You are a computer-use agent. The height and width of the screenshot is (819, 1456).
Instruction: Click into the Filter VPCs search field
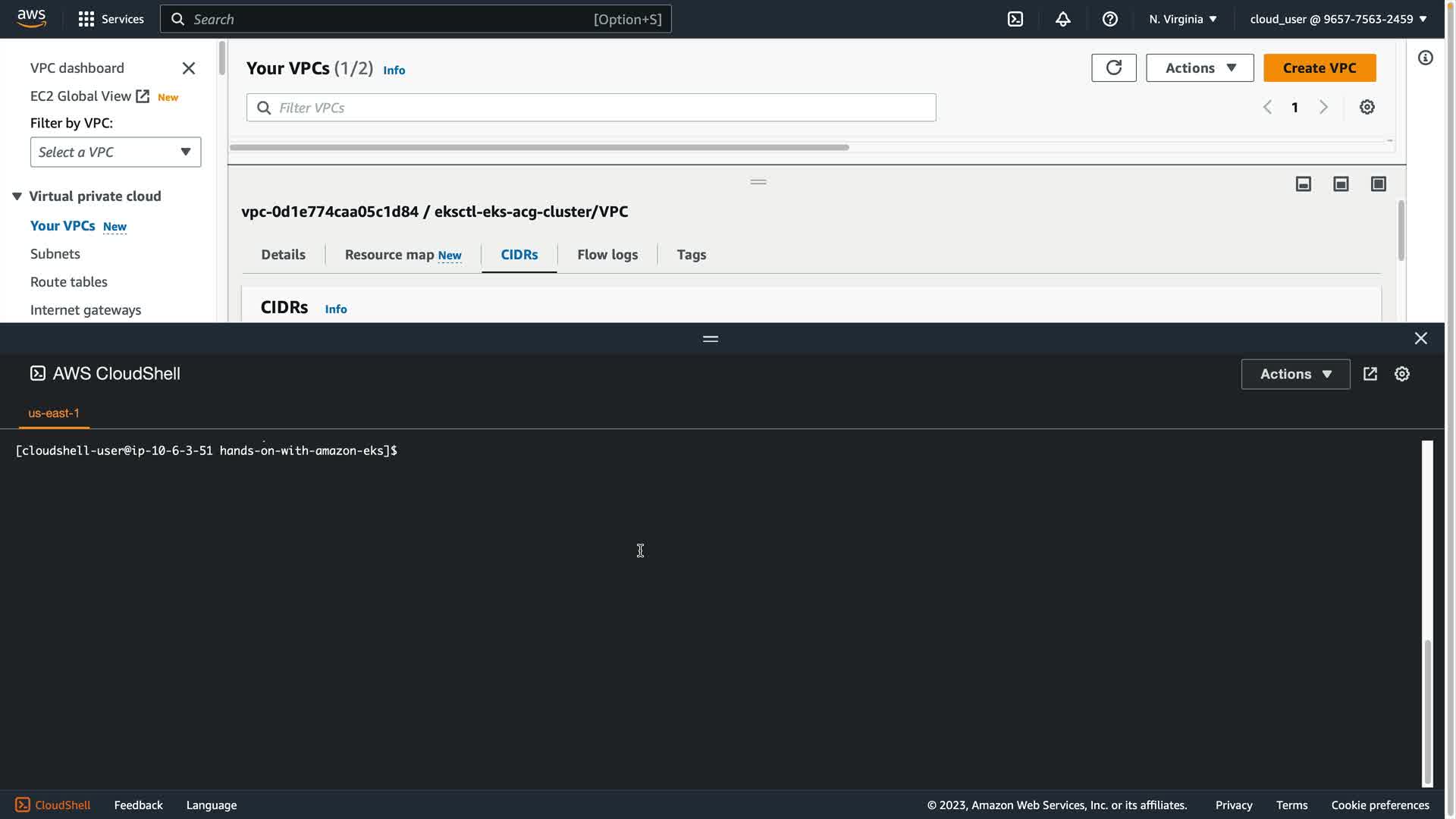(591, 108)
